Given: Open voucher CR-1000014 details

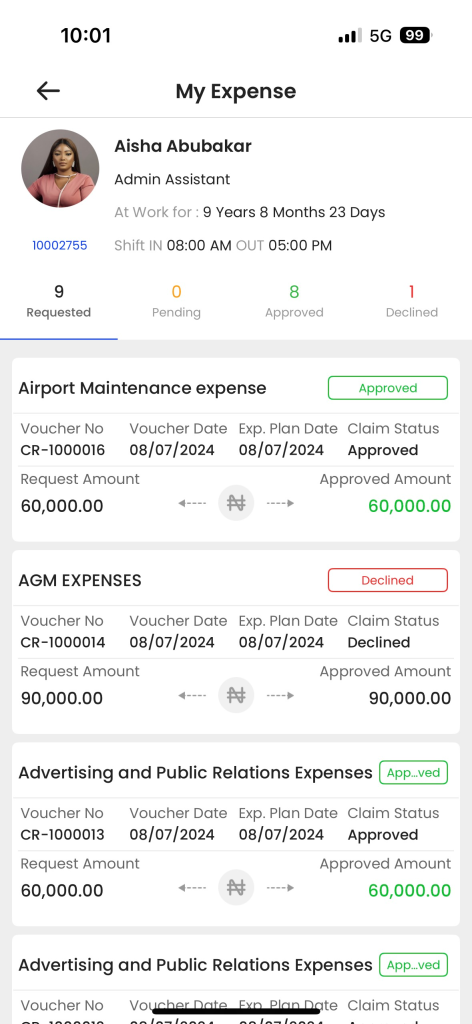Looking at the screenshot, I should [x=63, y=643].
